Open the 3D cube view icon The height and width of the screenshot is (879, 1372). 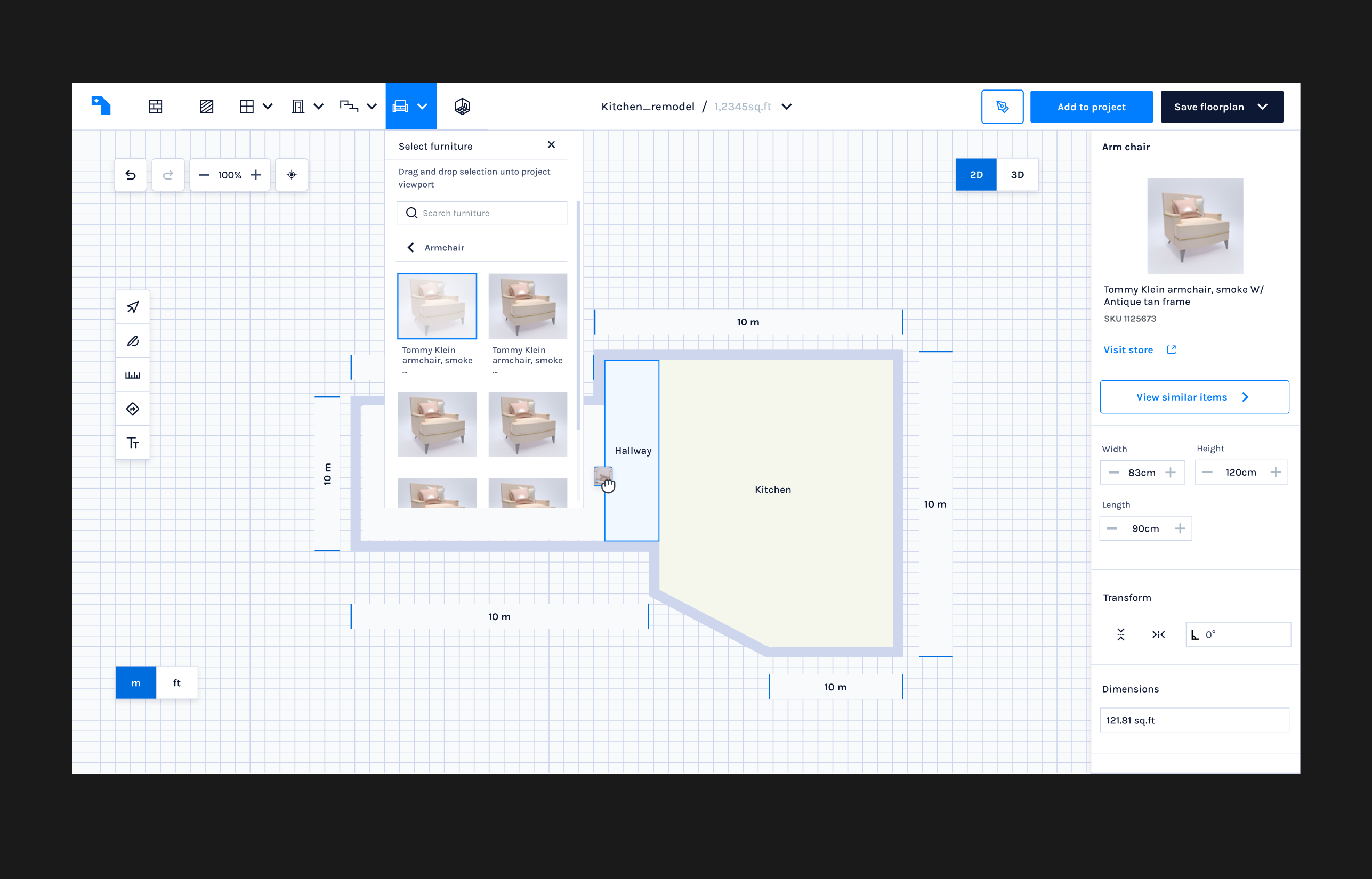click(462, 107)
